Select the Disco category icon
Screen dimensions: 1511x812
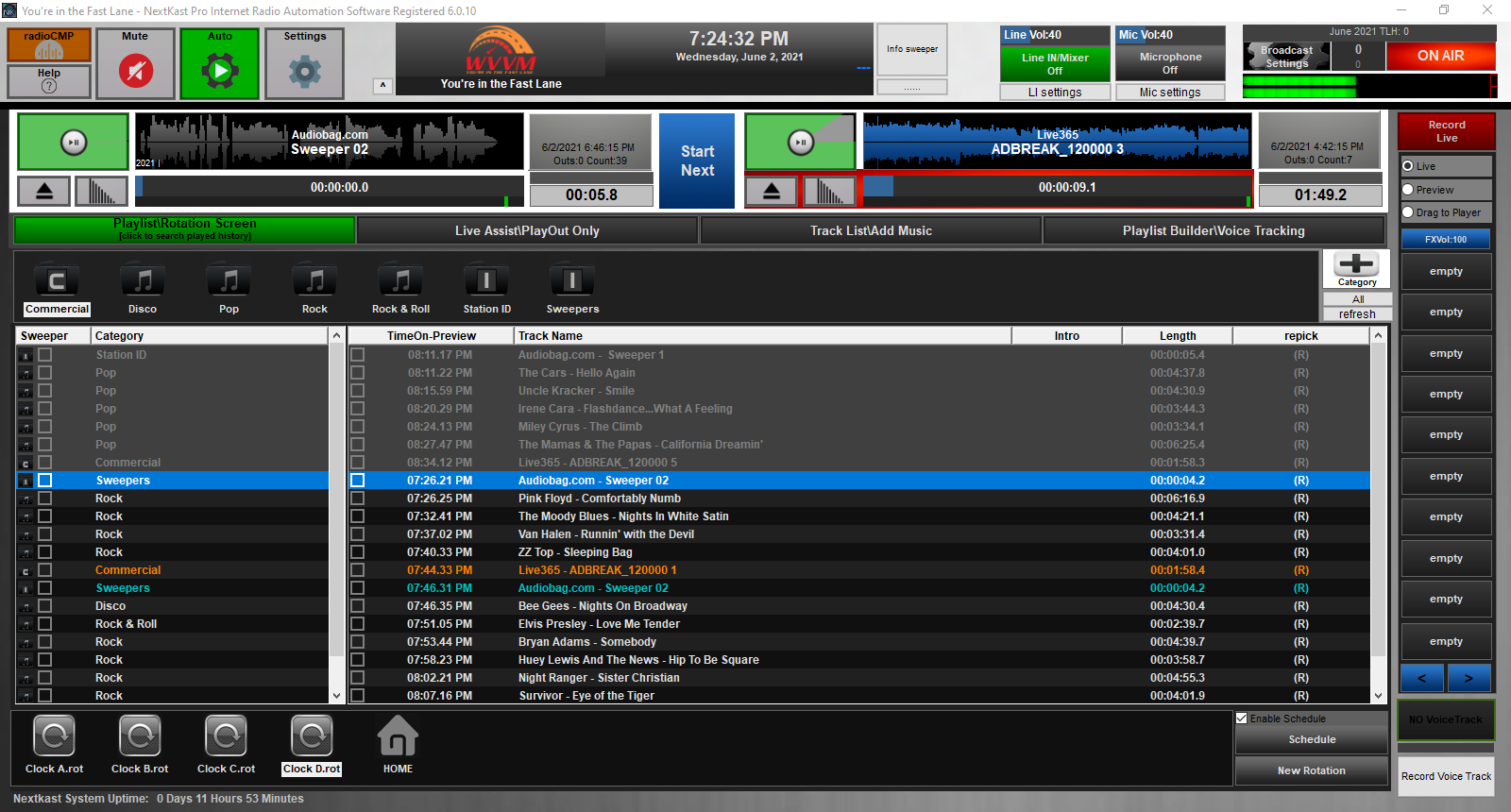pos(143,289)
